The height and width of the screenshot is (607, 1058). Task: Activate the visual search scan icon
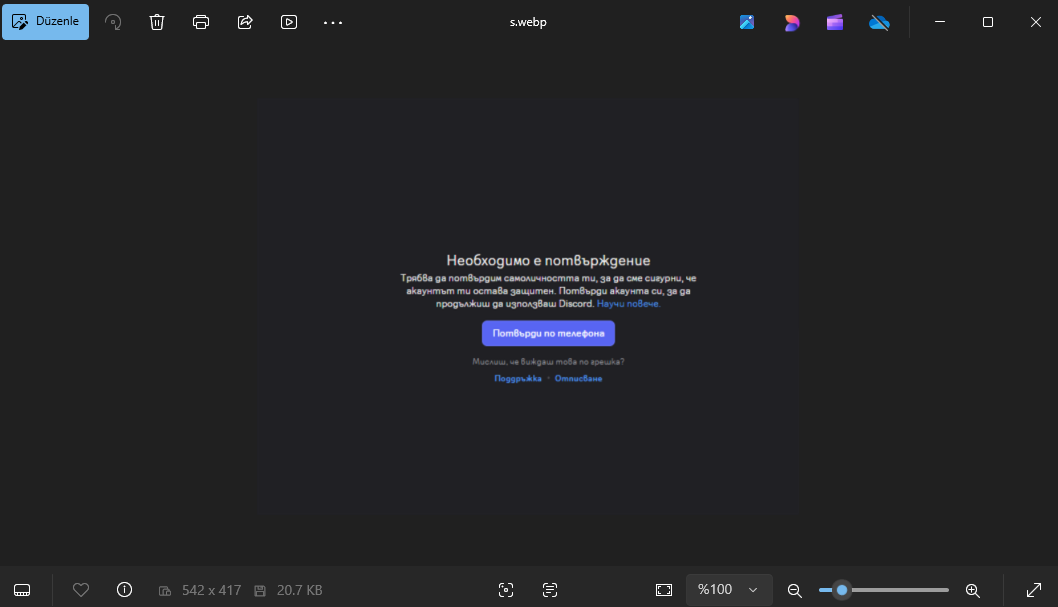point(506,590)
